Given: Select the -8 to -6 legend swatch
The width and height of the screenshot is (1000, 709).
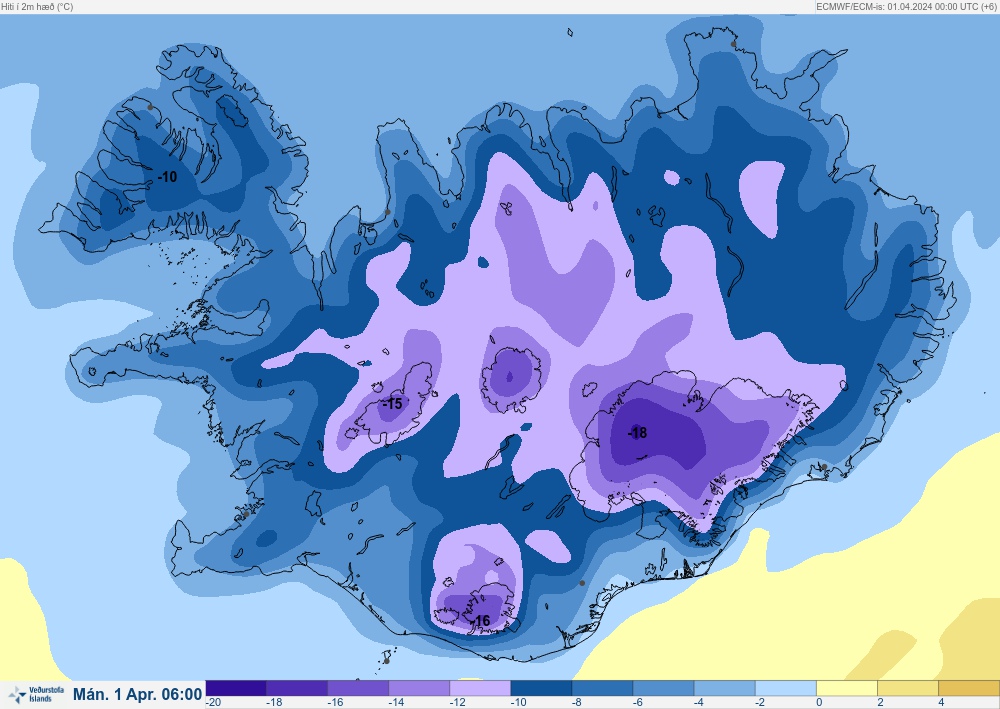Looking at the screenshot, I should tap(603, 688).
